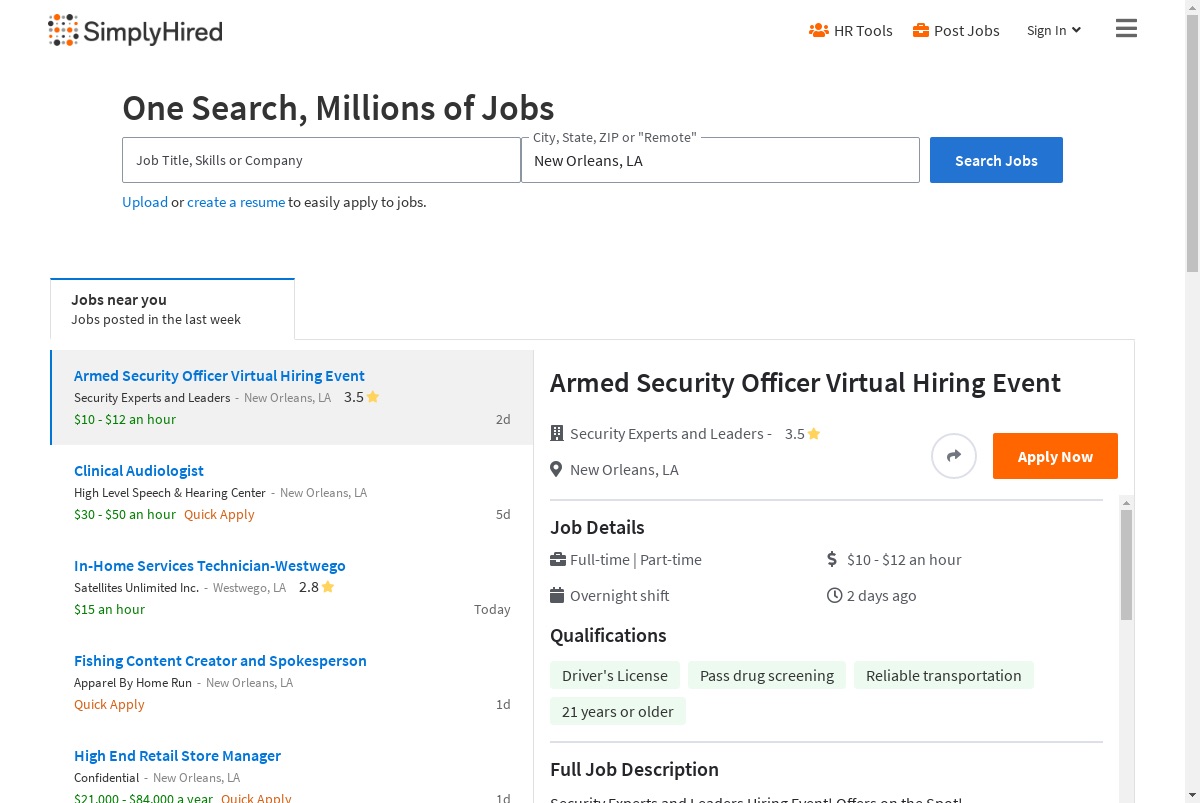
Task: Focus the City, State, ZIP location field
Action: click(x=720, y=160)
